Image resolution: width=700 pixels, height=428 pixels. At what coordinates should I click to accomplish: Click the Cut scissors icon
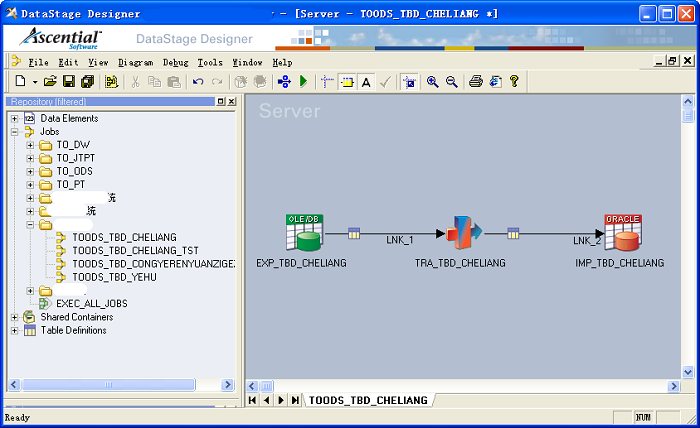coord(135,81)
